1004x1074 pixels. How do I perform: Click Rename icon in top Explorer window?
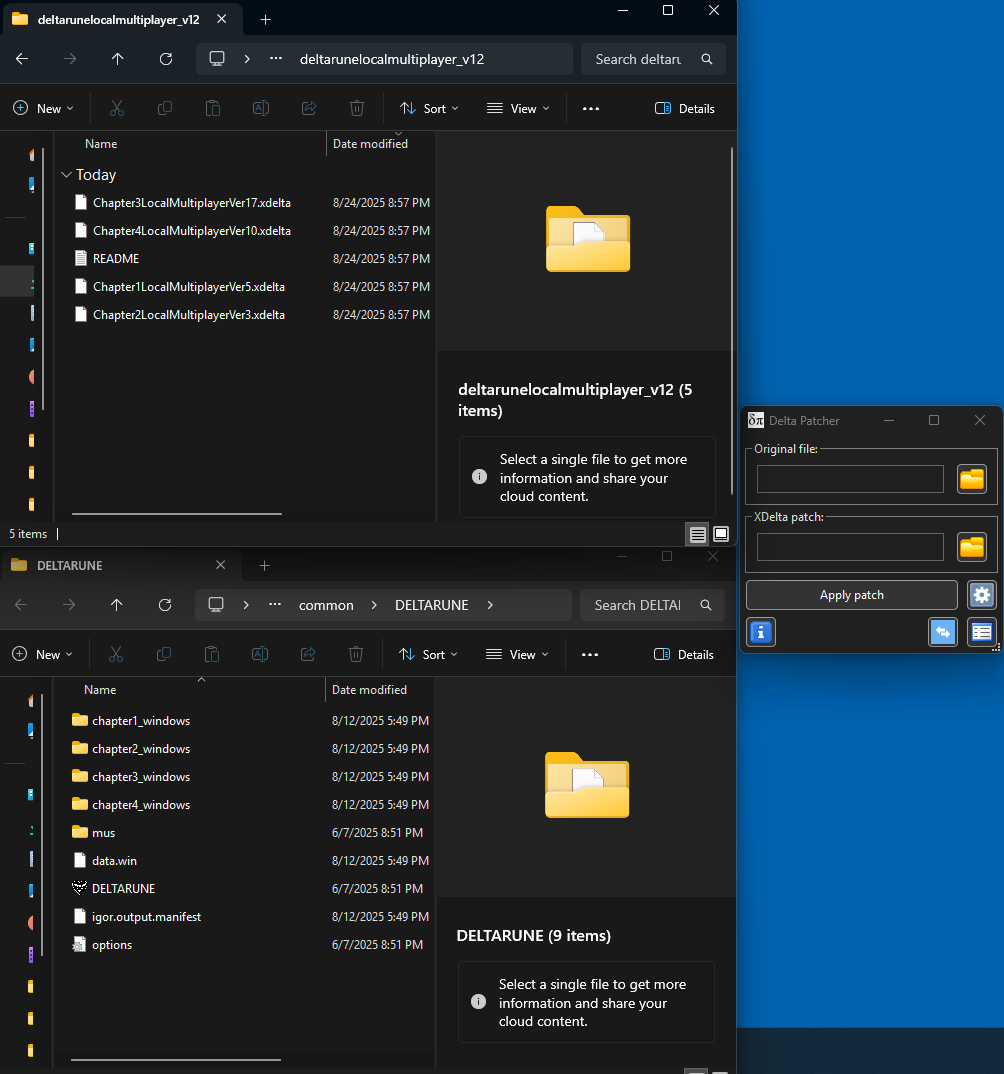[x=261, y=108]
